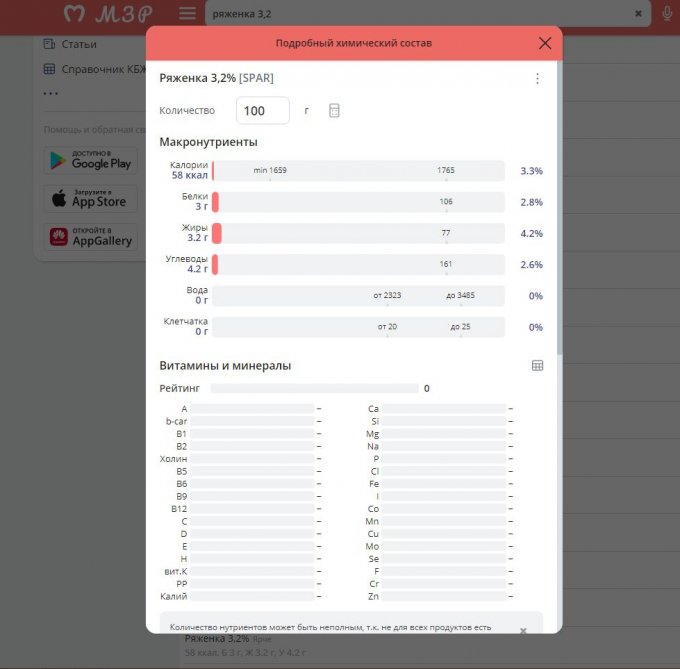The height and width of the screenshot is (669, 680).
Task: Click the table view icon for vitamins
Action: point(537,366)
